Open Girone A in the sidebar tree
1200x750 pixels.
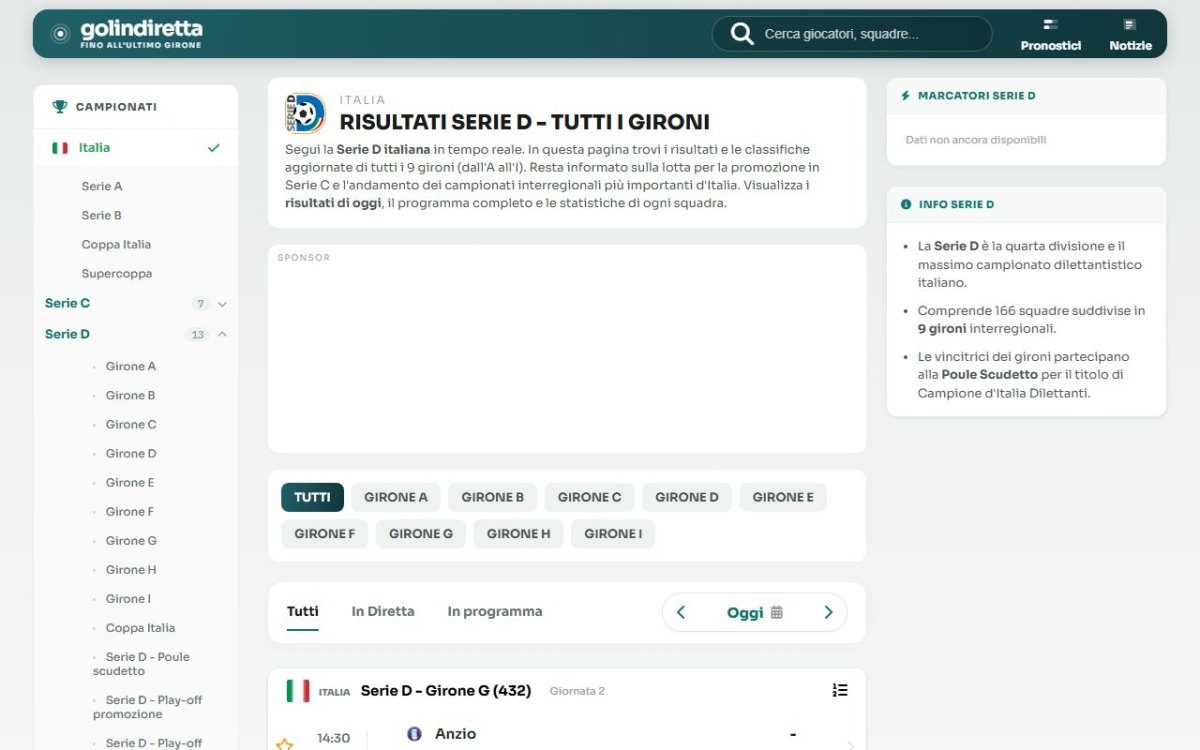(x=131, y=367)
